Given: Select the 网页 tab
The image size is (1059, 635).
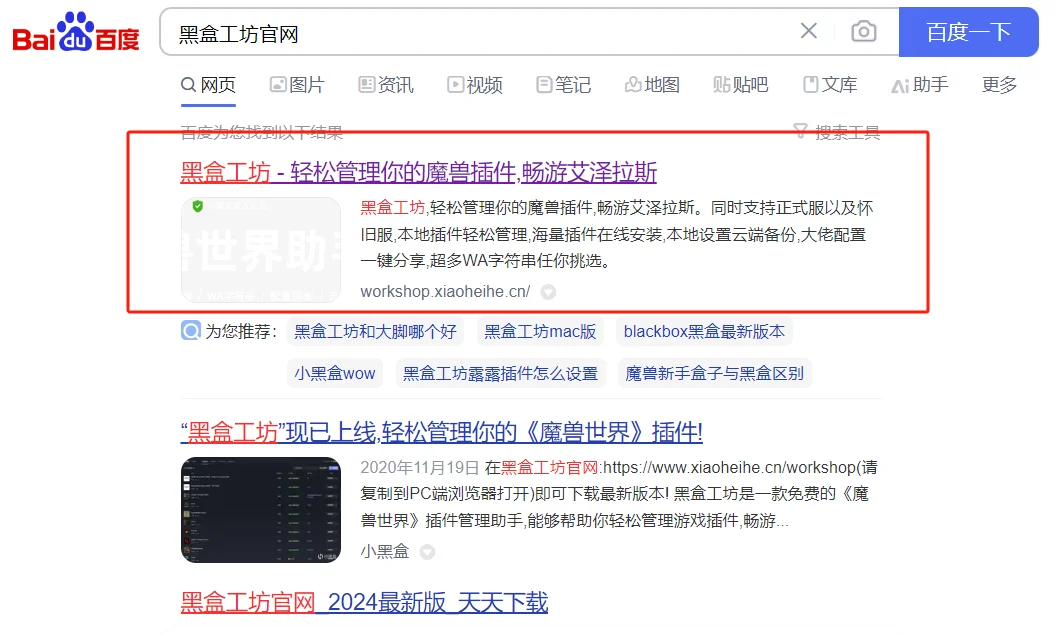Looking at the screenshot, I should 208,85.
